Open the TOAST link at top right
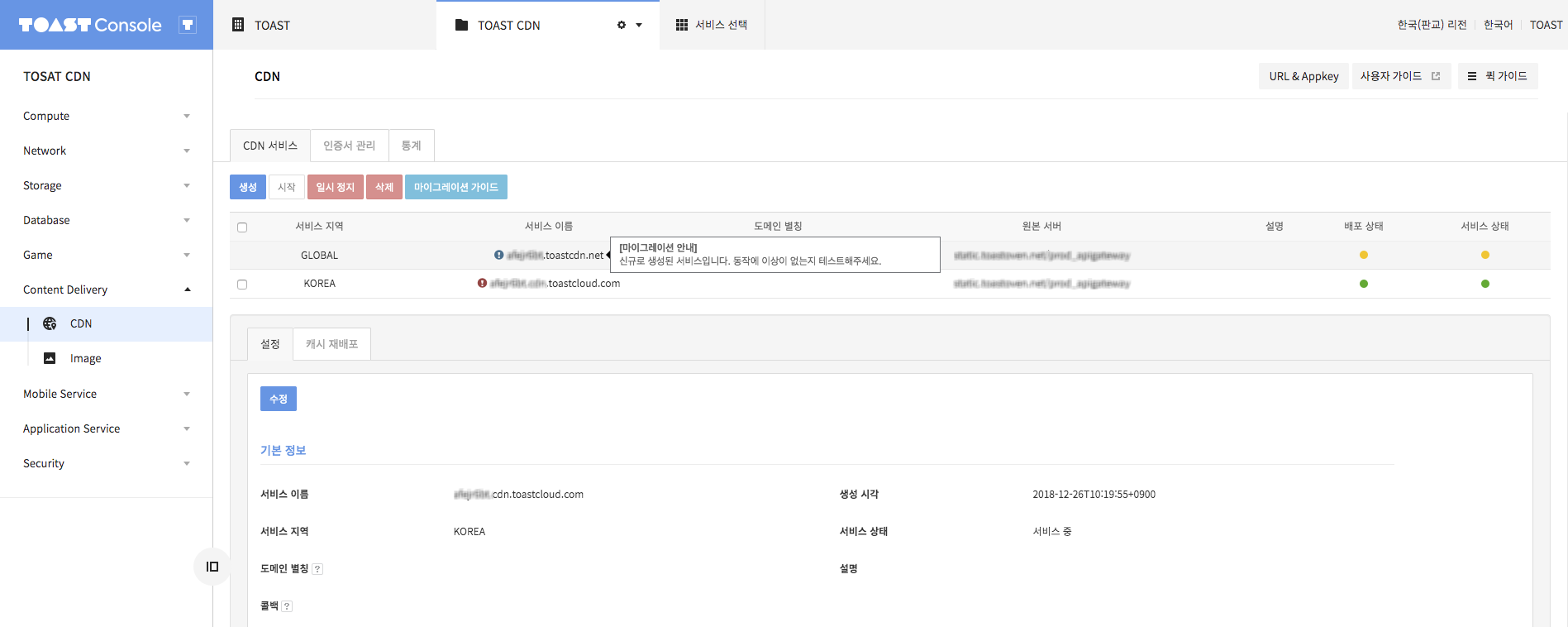Image resolution: width=1568 pixels, height=627 pixels. 1546,25
